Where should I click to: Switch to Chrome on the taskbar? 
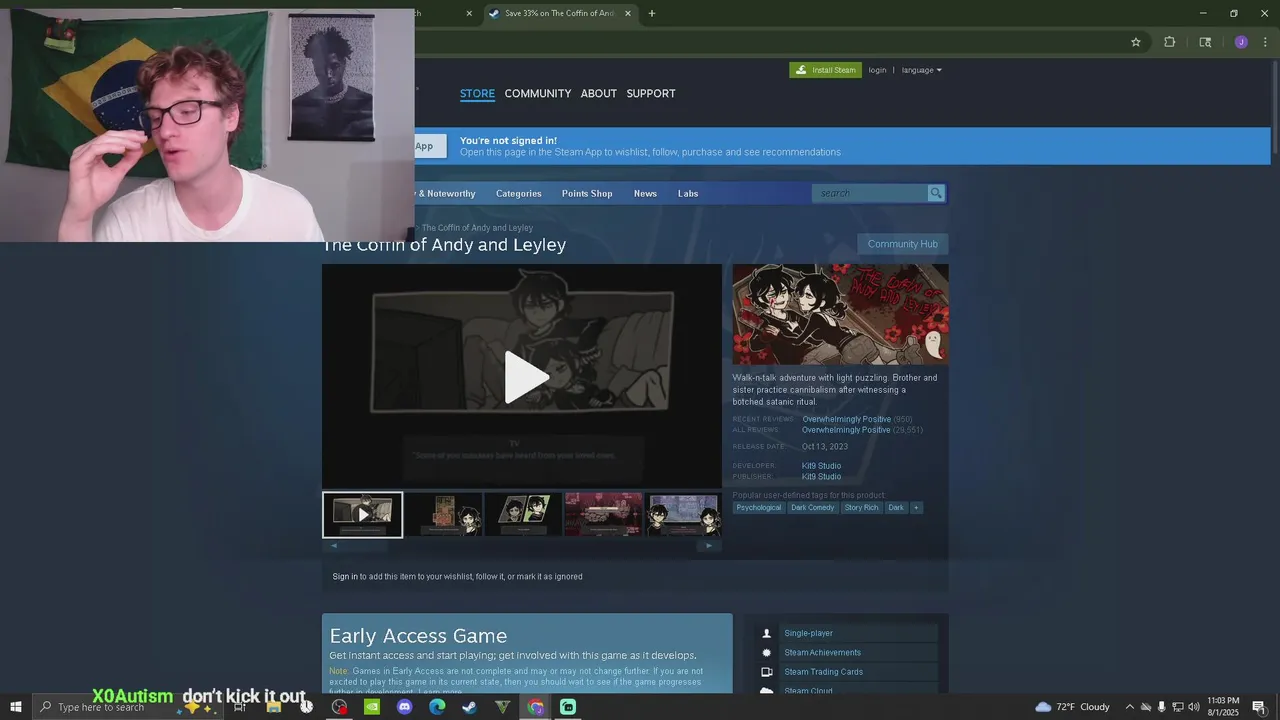[x=536, y=707]
